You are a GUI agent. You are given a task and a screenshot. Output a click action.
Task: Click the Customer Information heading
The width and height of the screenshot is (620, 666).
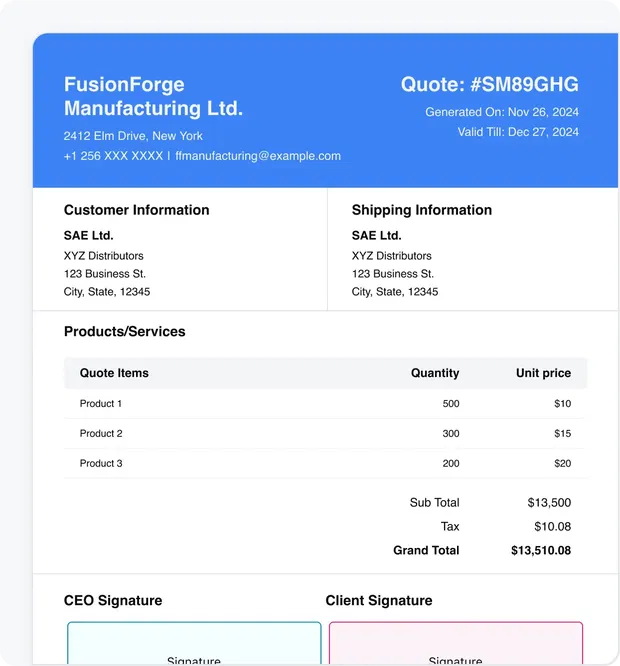[136, 210]
